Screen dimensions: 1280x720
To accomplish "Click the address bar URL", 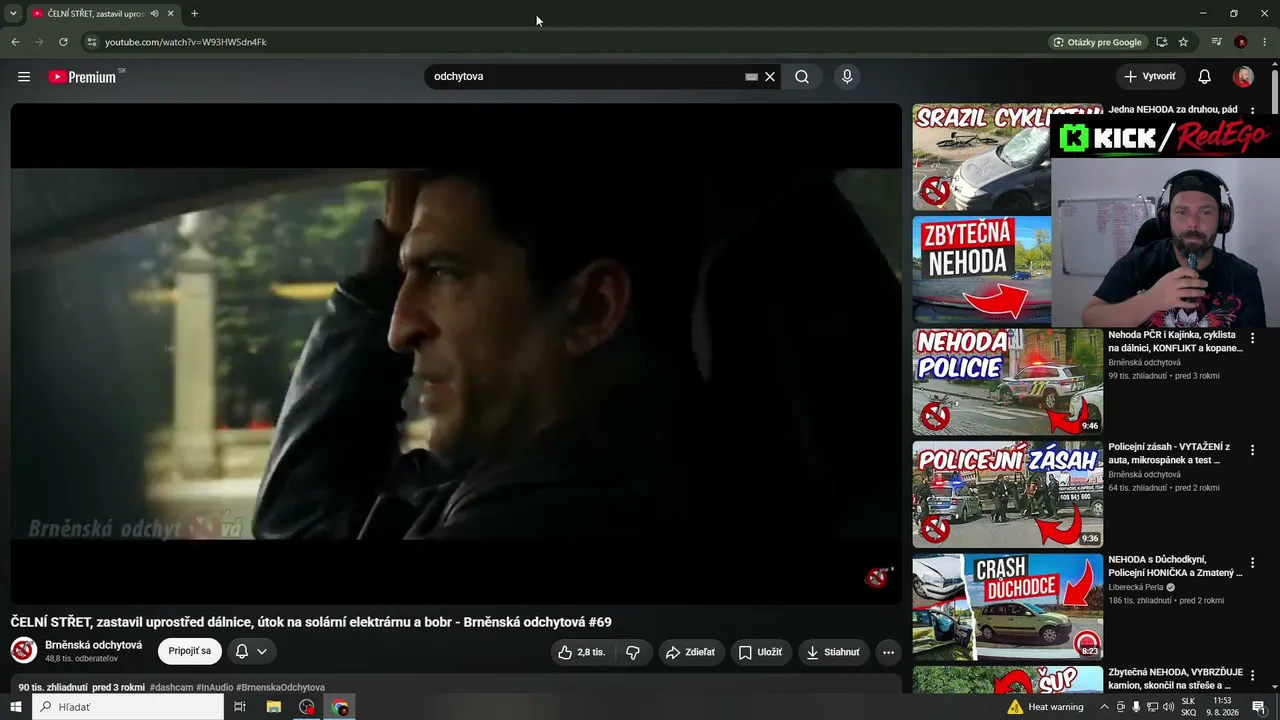I will pyautogui.click(x=186, y=42).
